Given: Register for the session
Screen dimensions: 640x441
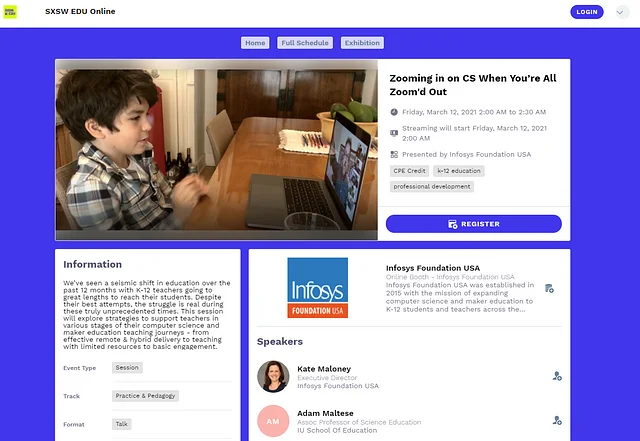Looking at the screenshot, I should (x=474, y=224).
